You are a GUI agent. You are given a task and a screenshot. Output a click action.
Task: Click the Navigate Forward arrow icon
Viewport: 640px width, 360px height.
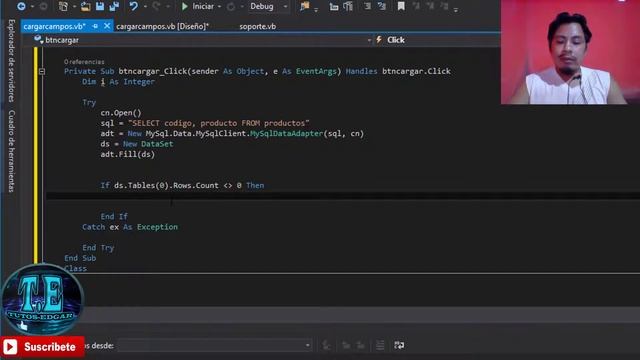point(43,6)
